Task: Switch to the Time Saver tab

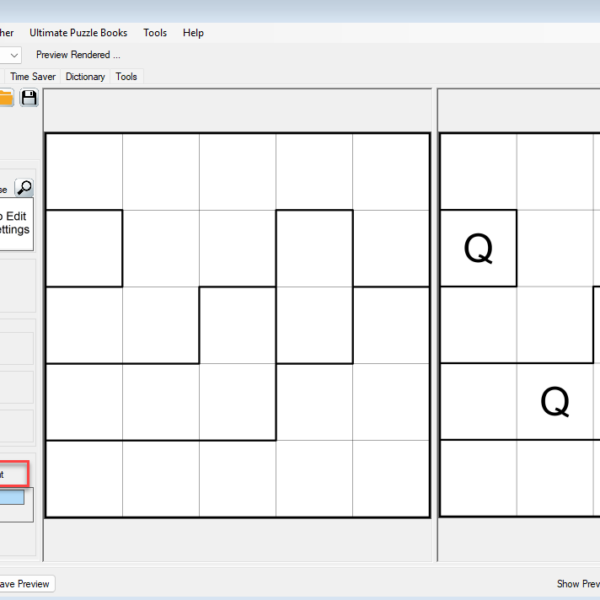Action: (33, 76)
